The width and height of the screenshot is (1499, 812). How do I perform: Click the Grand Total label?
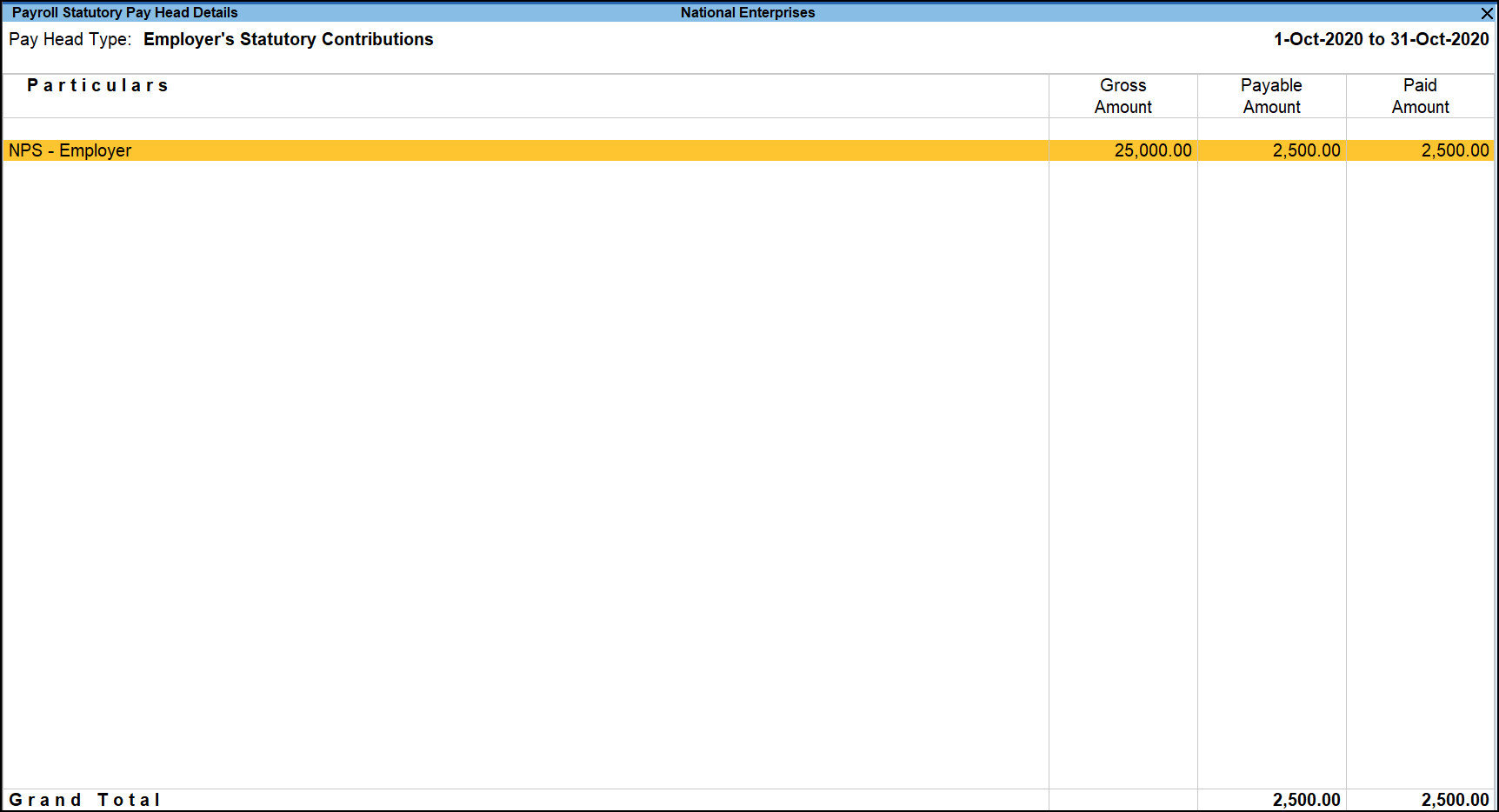[x=84, y=800]
